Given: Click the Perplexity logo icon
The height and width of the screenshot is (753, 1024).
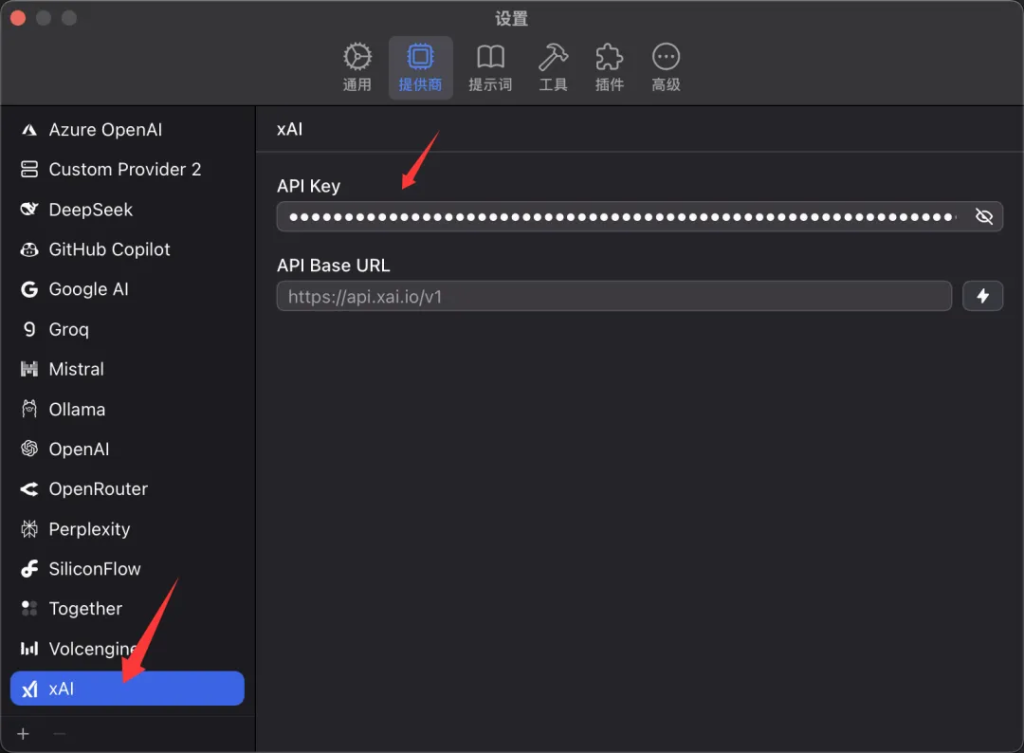Looking at the screenshot, I should [x=29, y=529].
